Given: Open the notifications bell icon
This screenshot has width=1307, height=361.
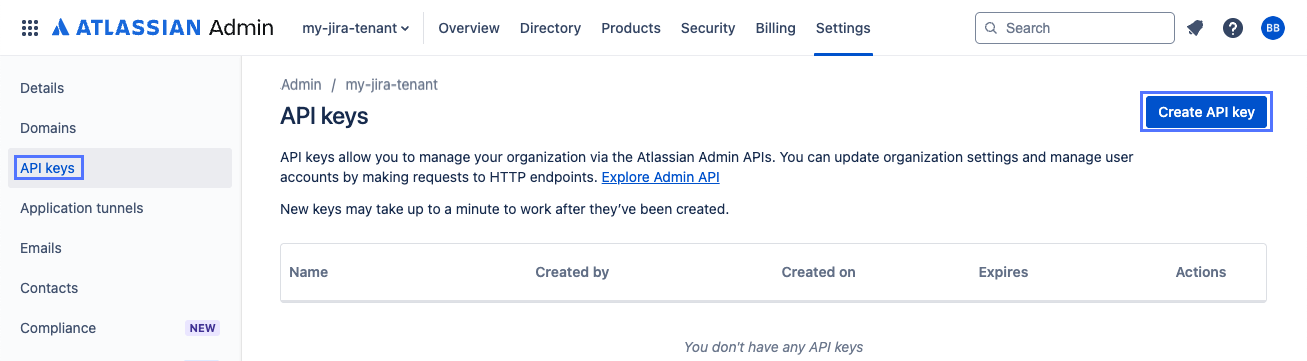Looking at the screenshot, I should [1195, 28].
